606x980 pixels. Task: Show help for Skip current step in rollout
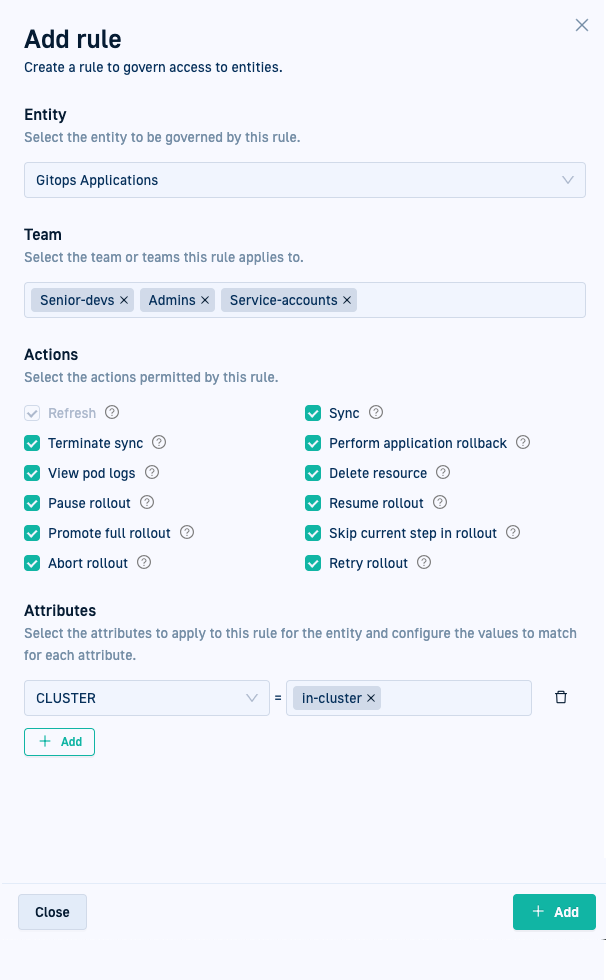(513, 533)
